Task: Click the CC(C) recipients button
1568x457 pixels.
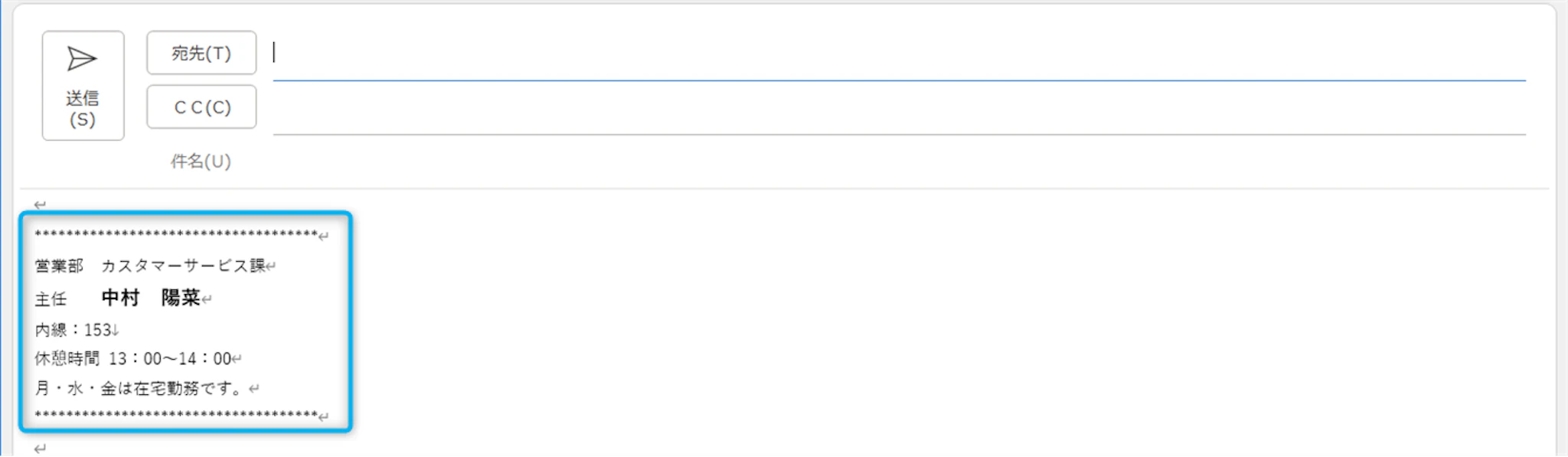Action: pyautogui.click(x=201, y=107)
